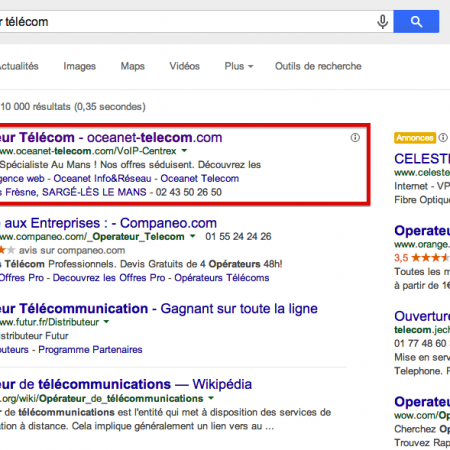The width and height of the screenshot is (450, 450).
Task: Open the Wikipédia télécommunications result
Action: (x=126, y=384)
